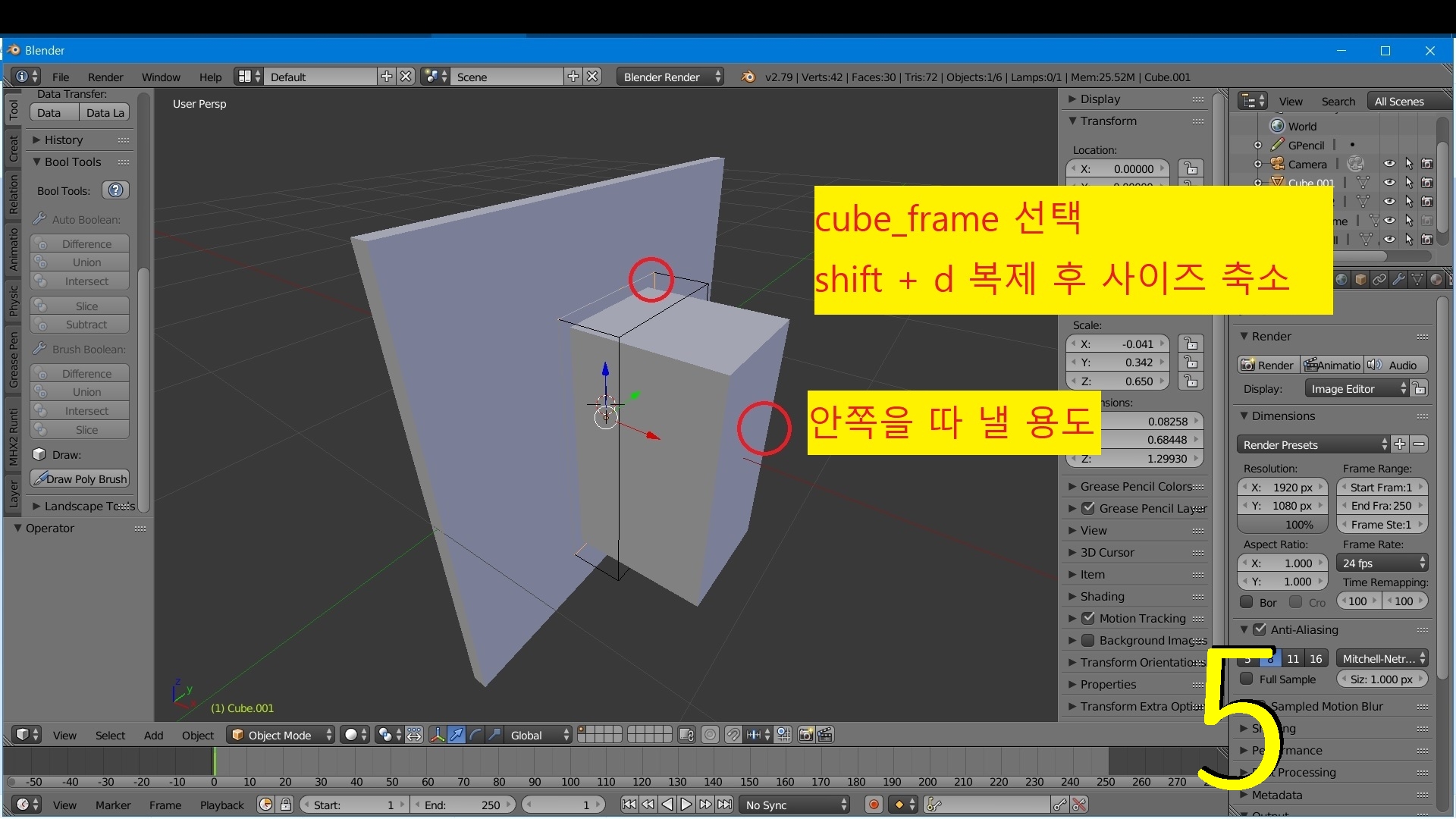Open the Material sphere tab icon
The height and width of the screenshot is (819, 1456).
tap(1436, 280)
